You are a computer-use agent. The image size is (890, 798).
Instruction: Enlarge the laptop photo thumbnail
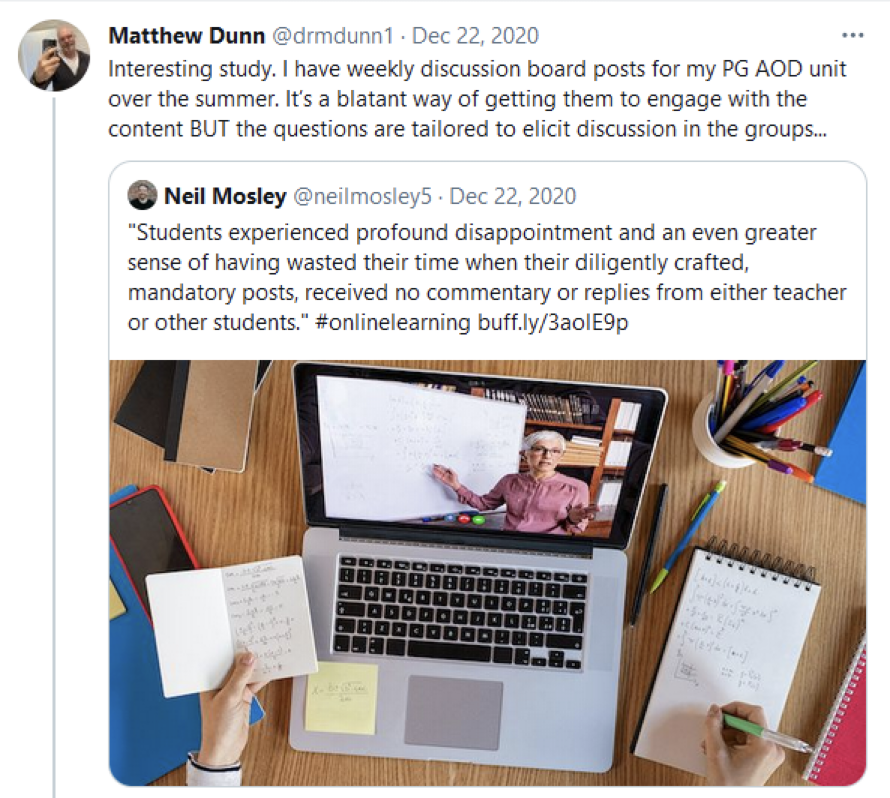click(x=488, y=573)
